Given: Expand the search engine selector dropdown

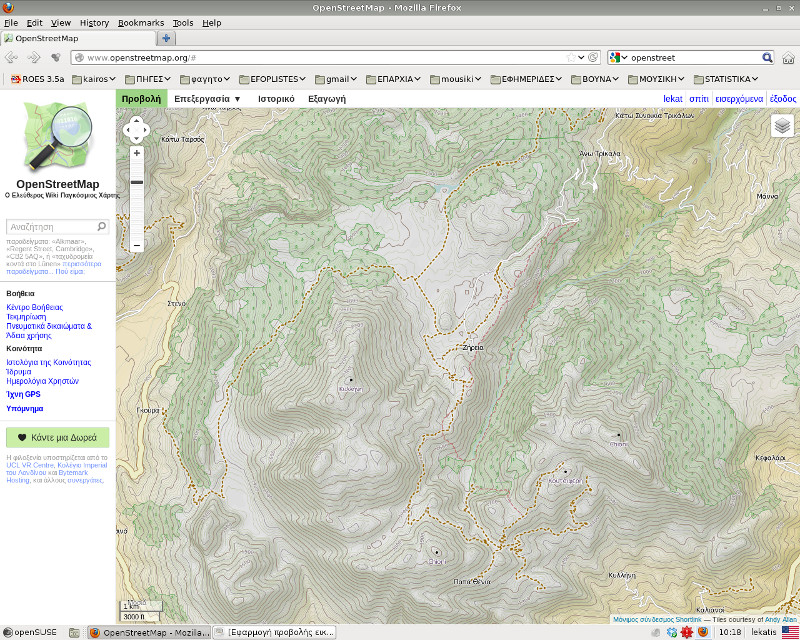Looking at the screenshot, I should point(619,58).
